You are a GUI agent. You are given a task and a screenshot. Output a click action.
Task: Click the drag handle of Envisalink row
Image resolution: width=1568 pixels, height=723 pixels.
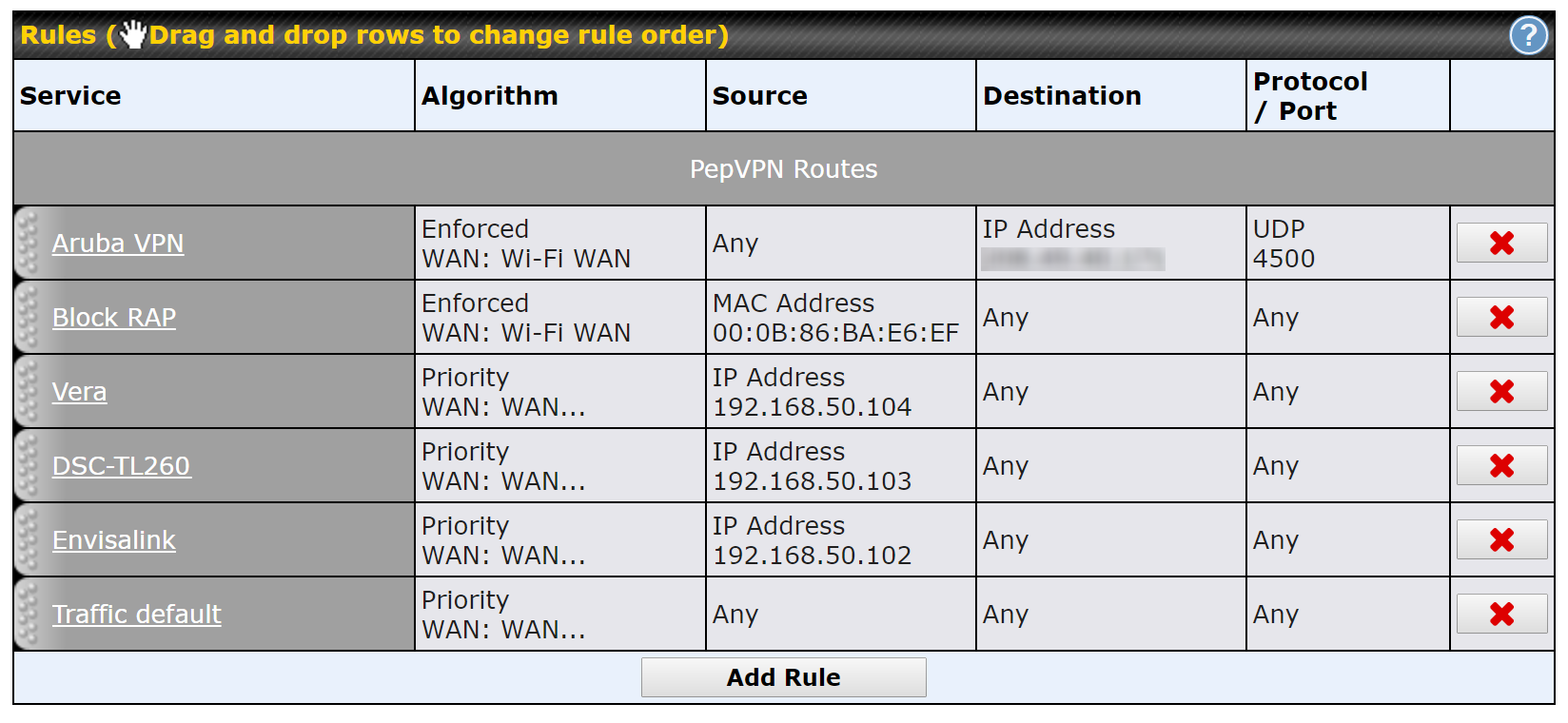tap(29, 539)
